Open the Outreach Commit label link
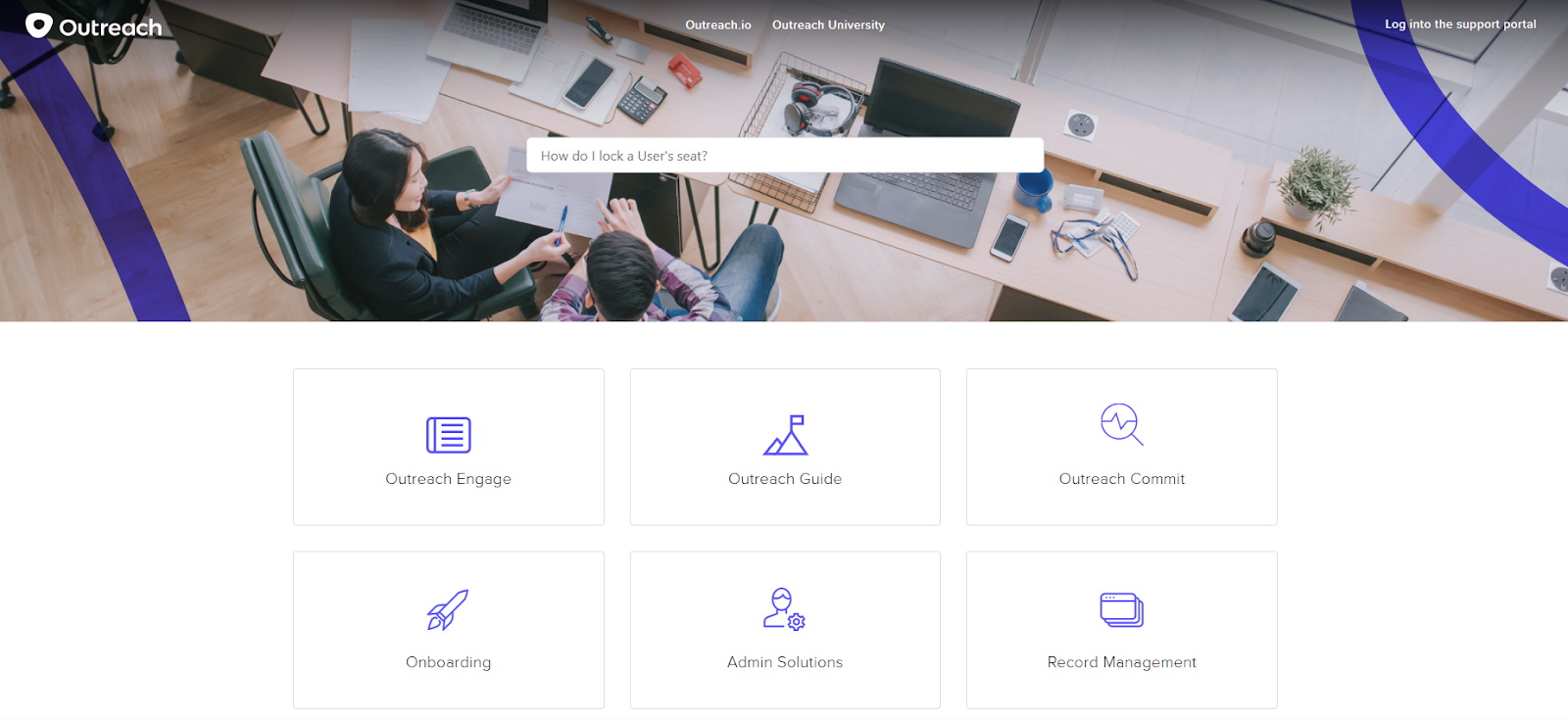The image size is (1568, 720). [1122, 479]
